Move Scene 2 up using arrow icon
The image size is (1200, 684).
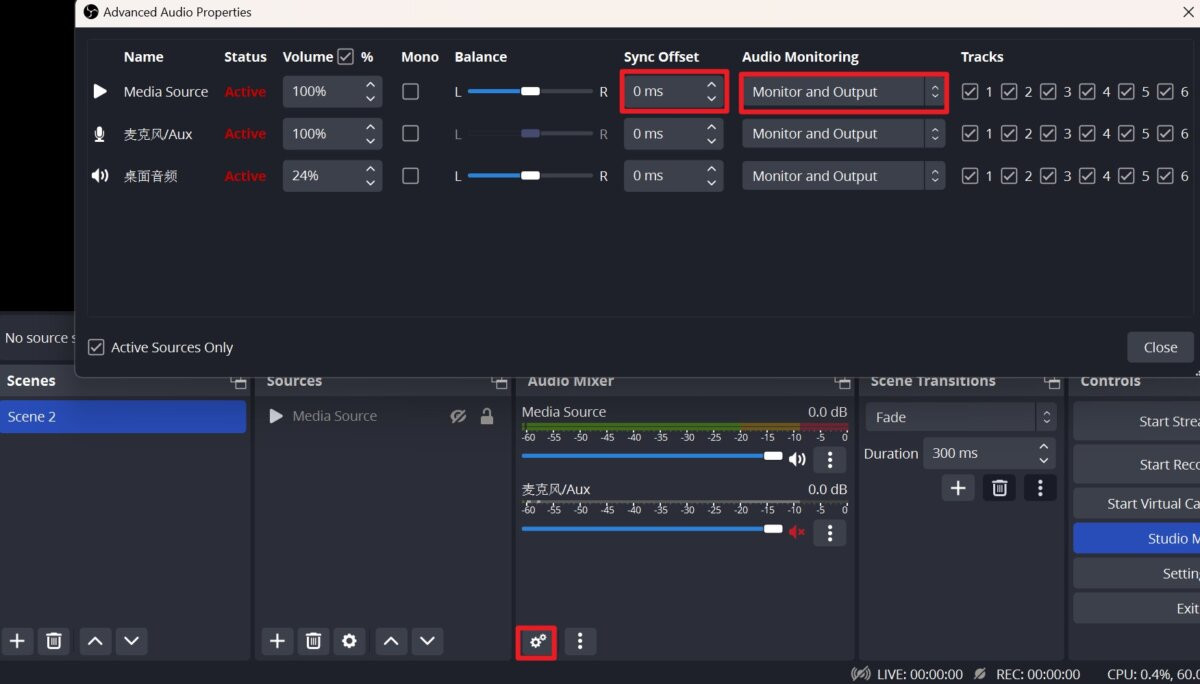click(x=95, y=641)
